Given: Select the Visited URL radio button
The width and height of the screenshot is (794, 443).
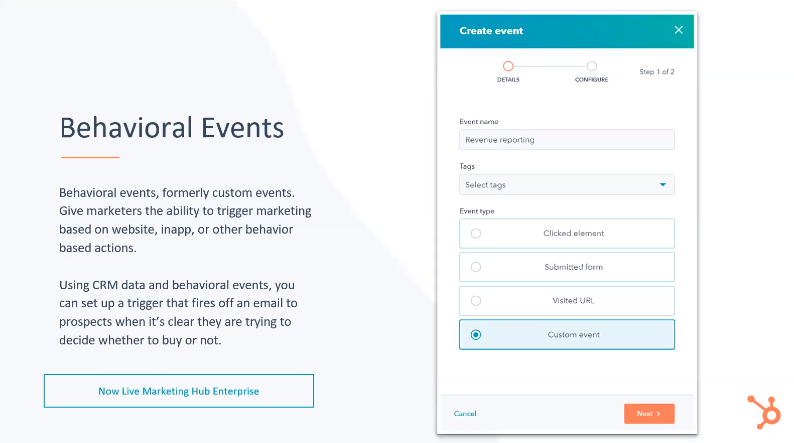Looking at the screenshot, I should pos(475,301).
